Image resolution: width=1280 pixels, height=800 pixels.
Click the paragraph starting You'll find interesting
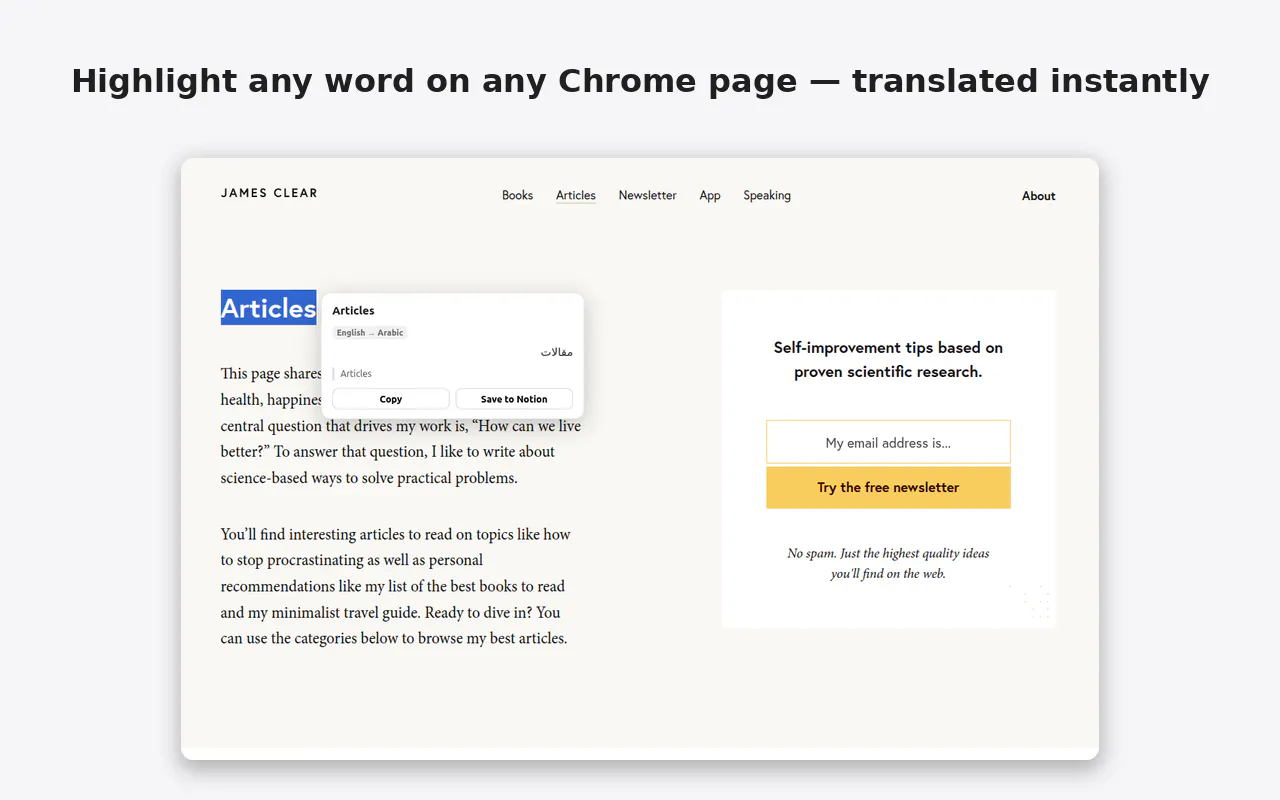point(396,586)
